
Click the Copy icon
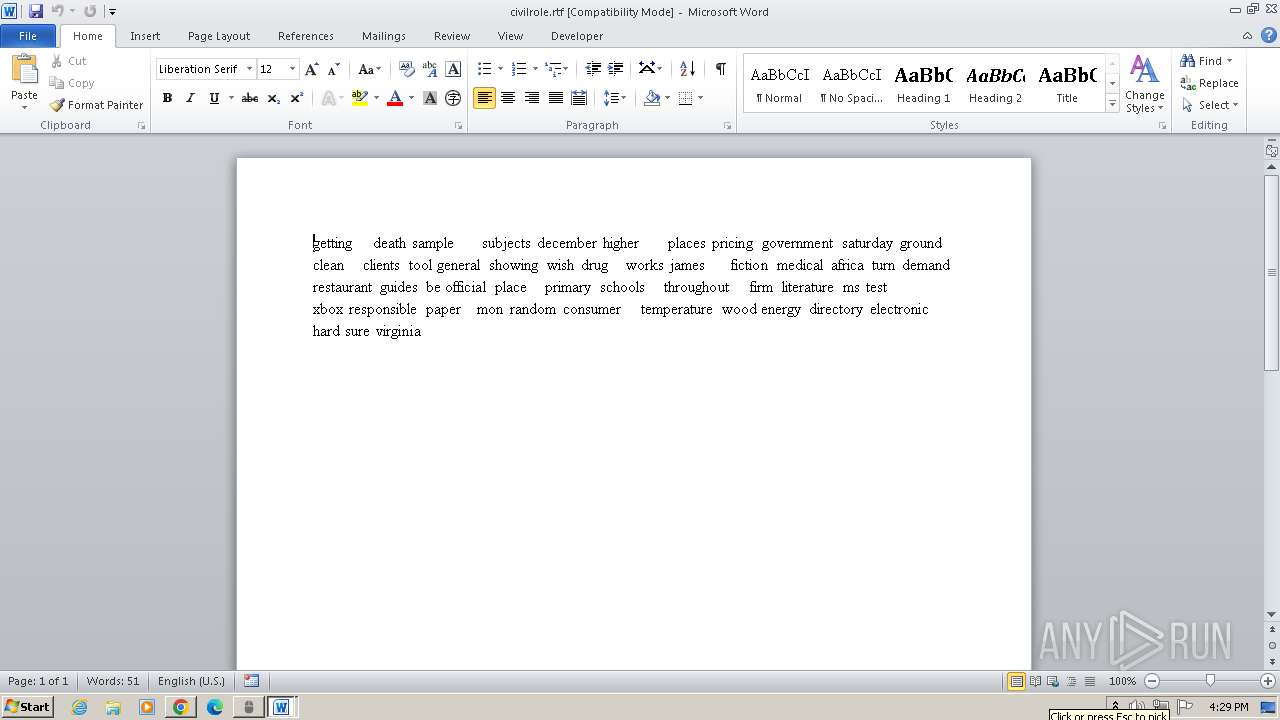pos(72,83)
